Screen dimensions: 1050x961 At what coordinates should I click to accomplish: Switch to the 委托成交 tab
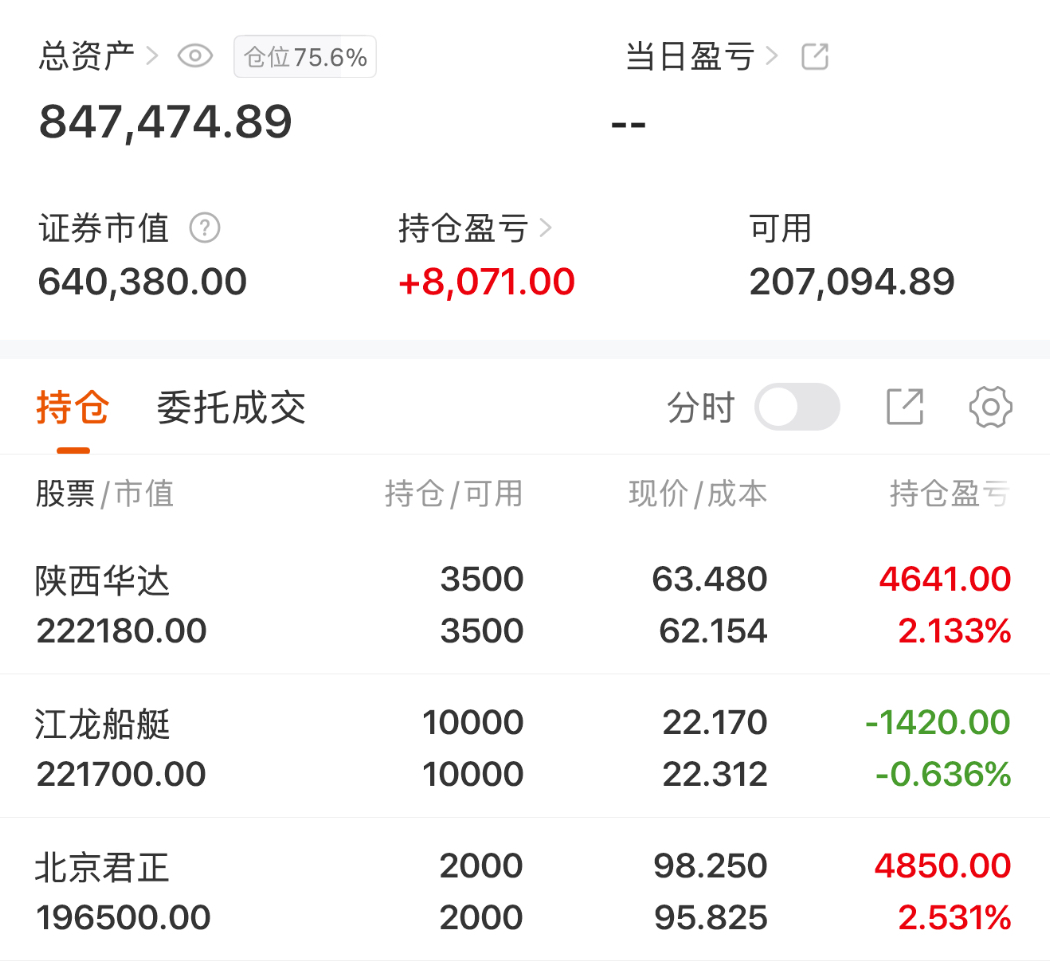231,407
